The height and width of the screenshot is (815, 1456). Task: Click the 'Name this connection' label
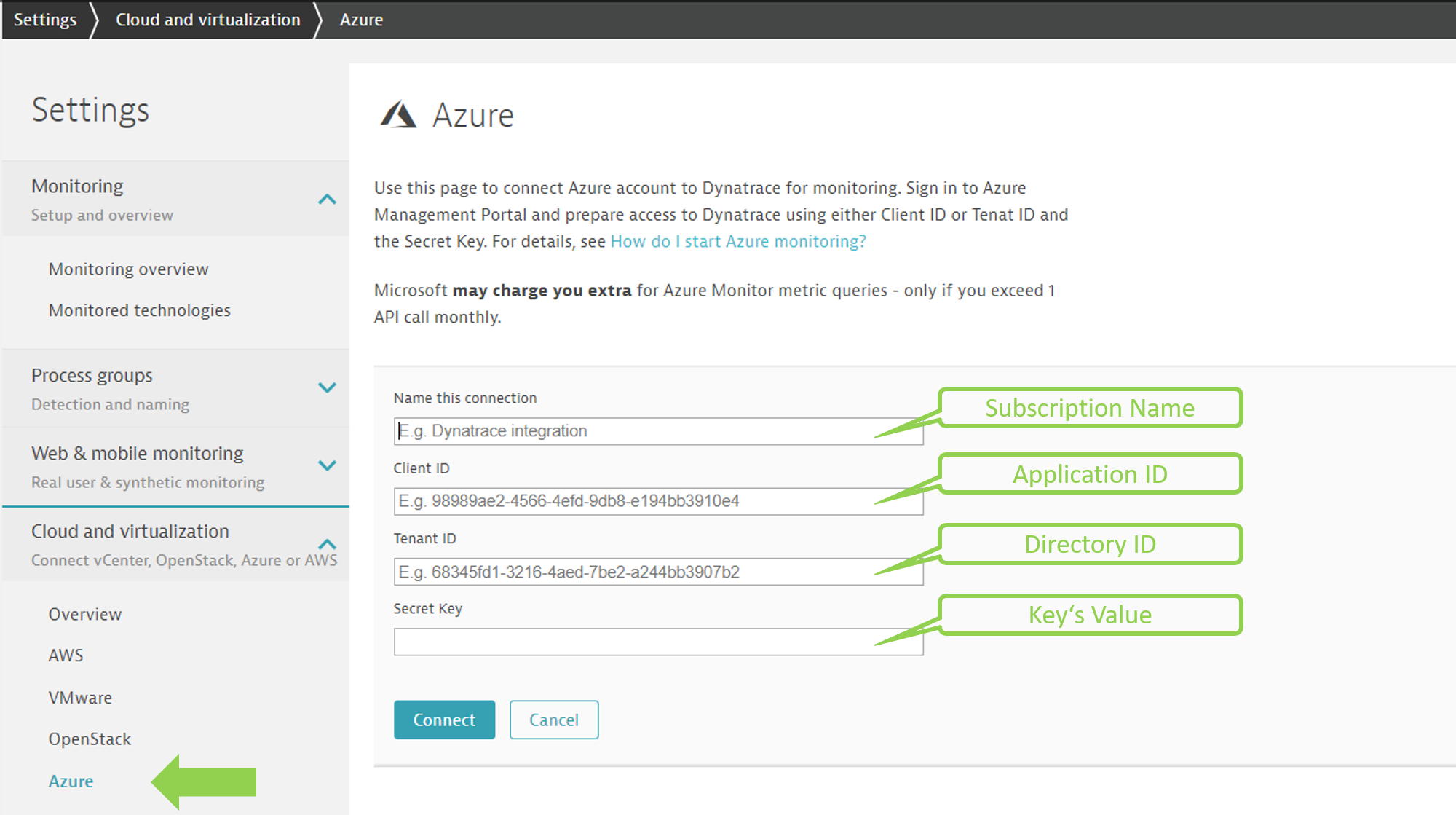pyautogui.click(x=465, y=398)
